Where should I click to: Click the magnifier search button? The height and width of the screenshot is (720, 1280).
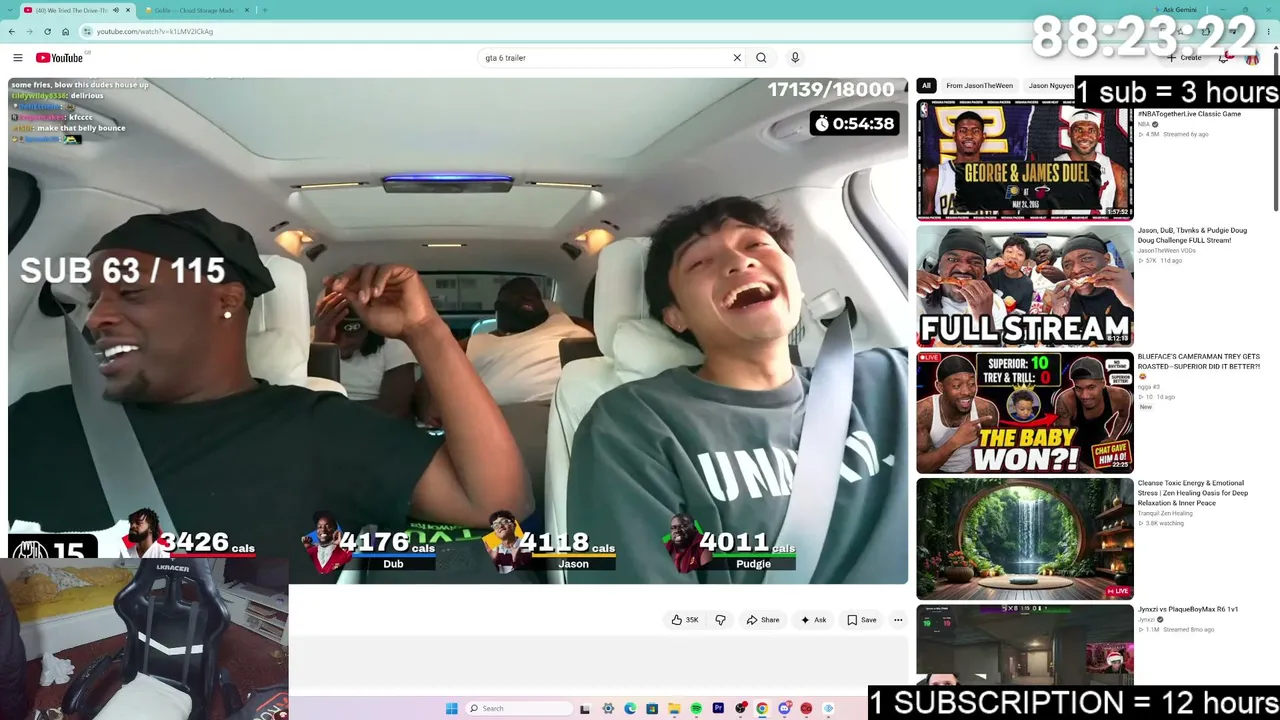pos(761,58)
